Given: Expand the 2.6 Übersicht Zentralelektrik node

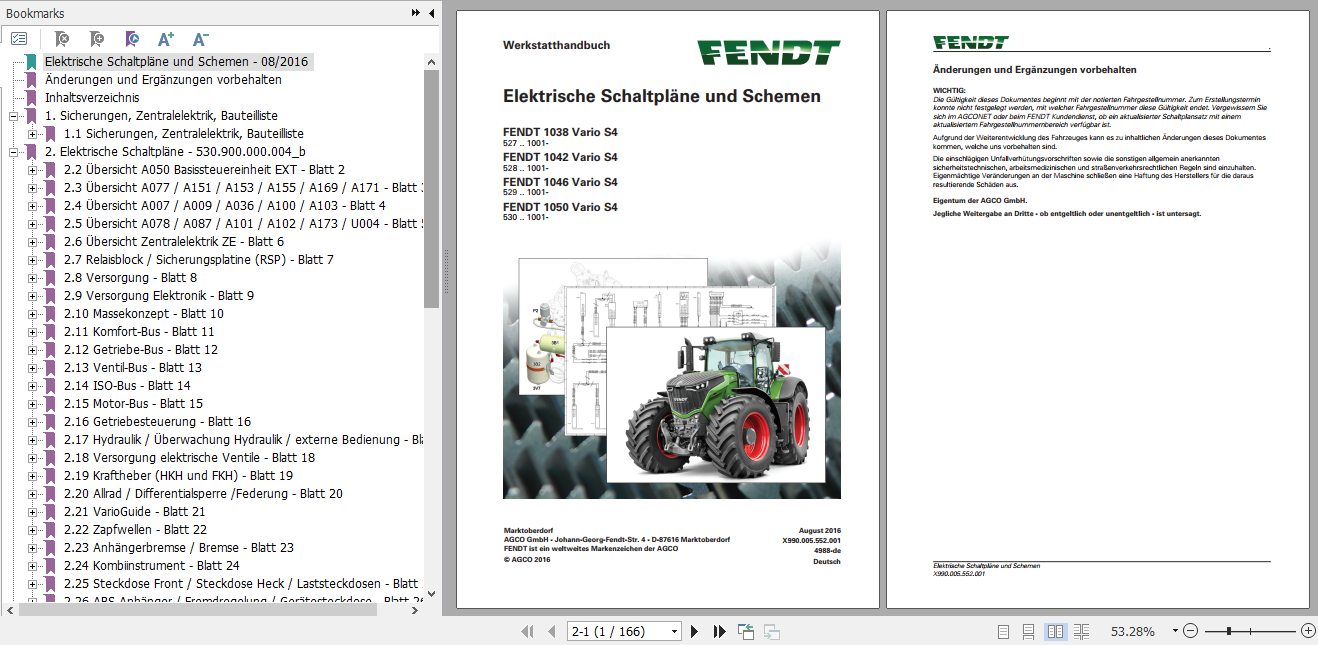Looking at the screenshot, I should 33,242.
